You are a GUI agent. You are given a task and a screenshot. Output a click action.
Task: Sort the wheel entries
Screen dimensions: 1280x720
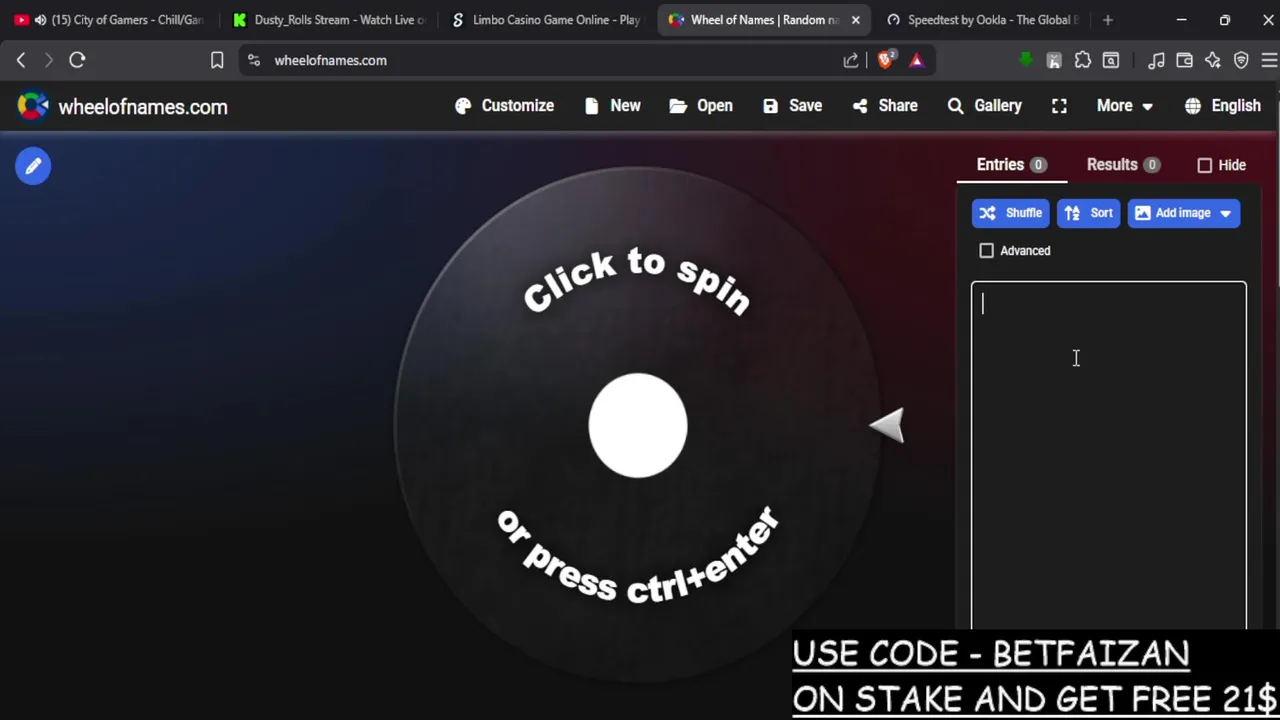[1088, 213]
